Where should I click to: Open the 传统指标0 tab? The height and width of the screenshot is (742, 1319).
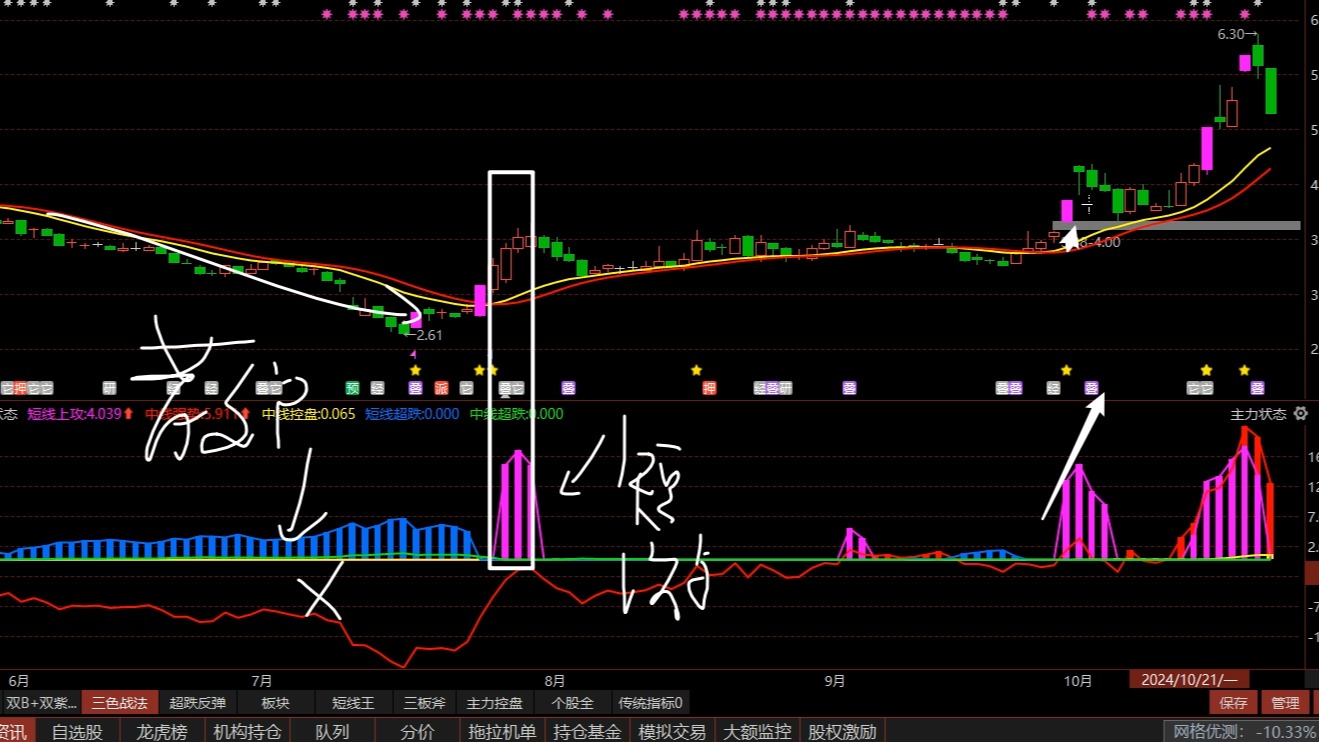coord(651,703)
